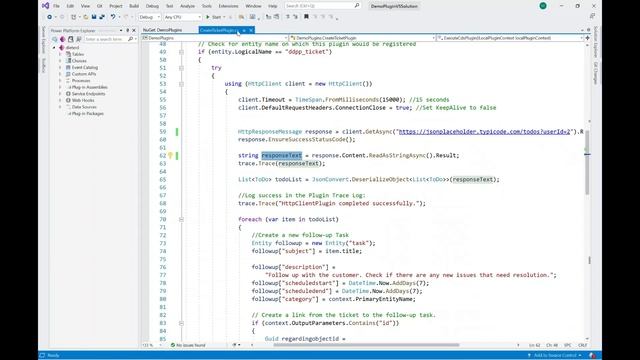Image resolution: width=640 pixels, height=360 pixels.
Task: Open the jsonplaceholder.typicode.com URL link
Action: (484, 131)
